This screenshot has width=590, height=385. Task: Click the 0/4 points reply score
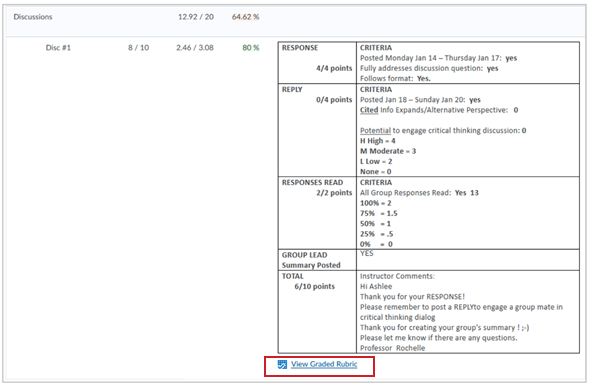[334, 100]
